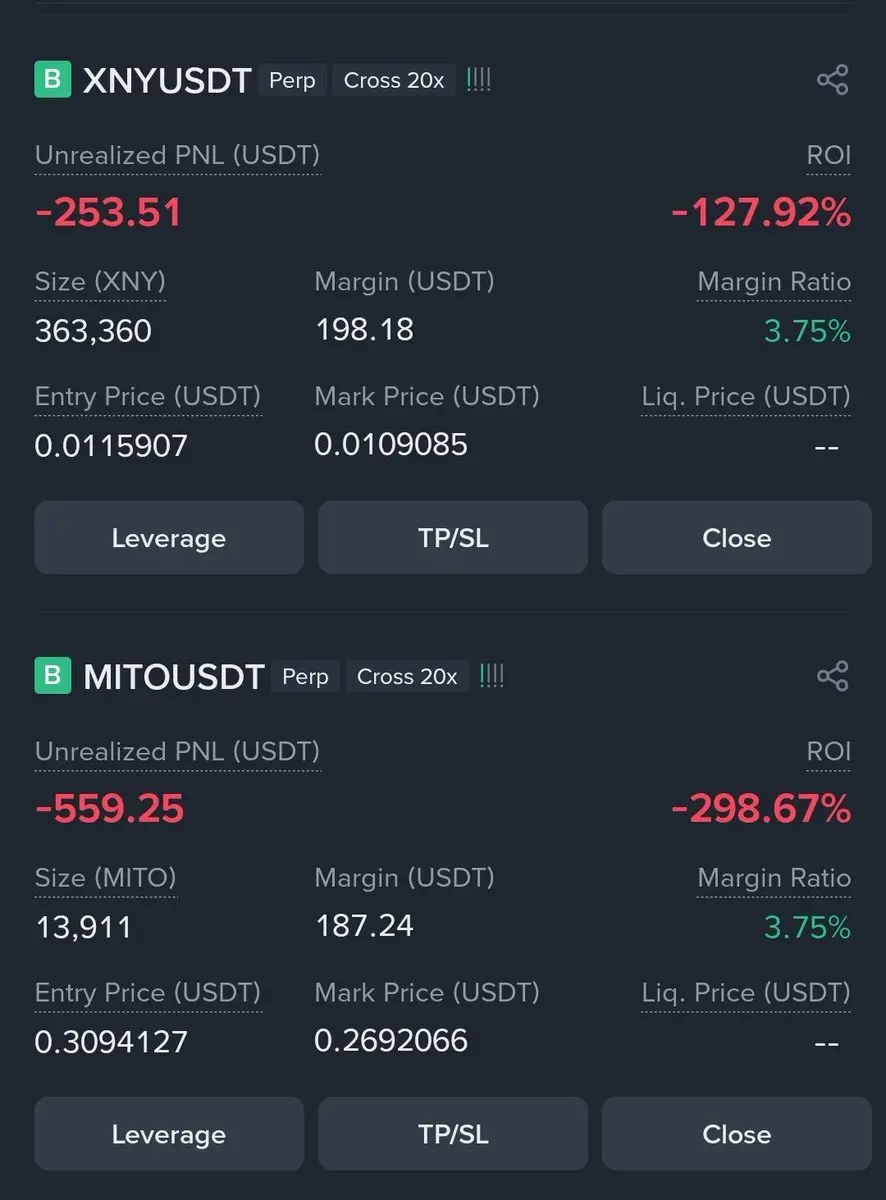The height and width of the screenshot is (1200, 886).
Task: Close the MITOUSDT position
Action: pyautogui.click(x=737, y=1134)
